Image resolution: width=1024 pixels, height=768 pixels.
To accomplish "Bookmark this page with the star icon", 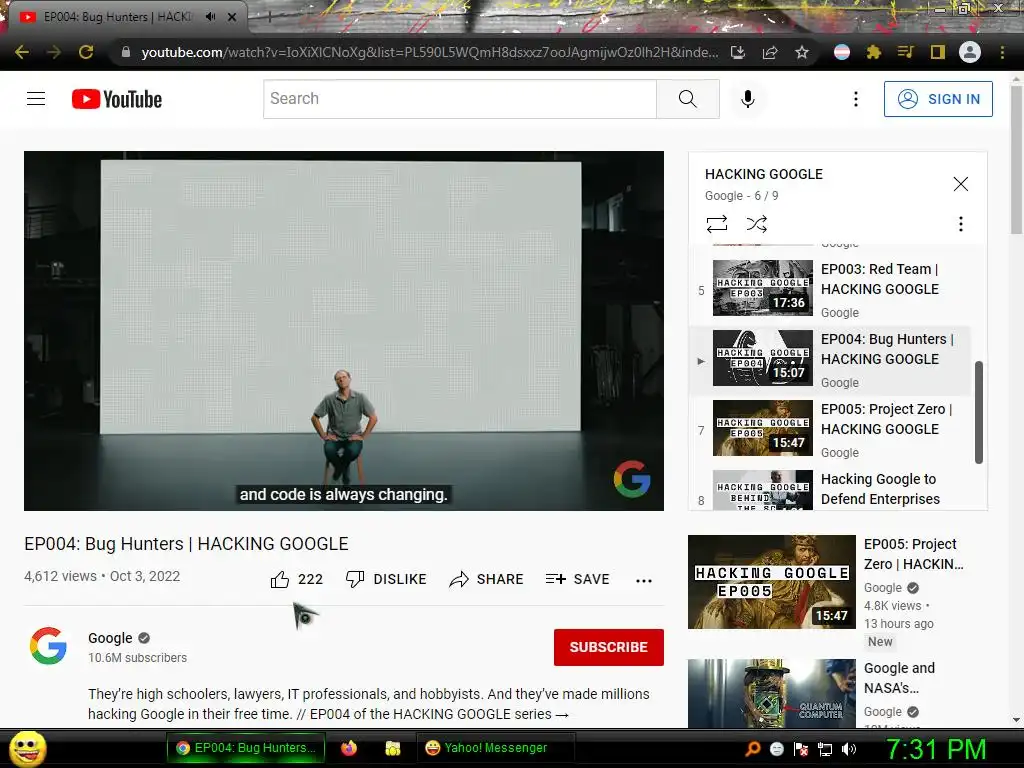I will (802, 52).
